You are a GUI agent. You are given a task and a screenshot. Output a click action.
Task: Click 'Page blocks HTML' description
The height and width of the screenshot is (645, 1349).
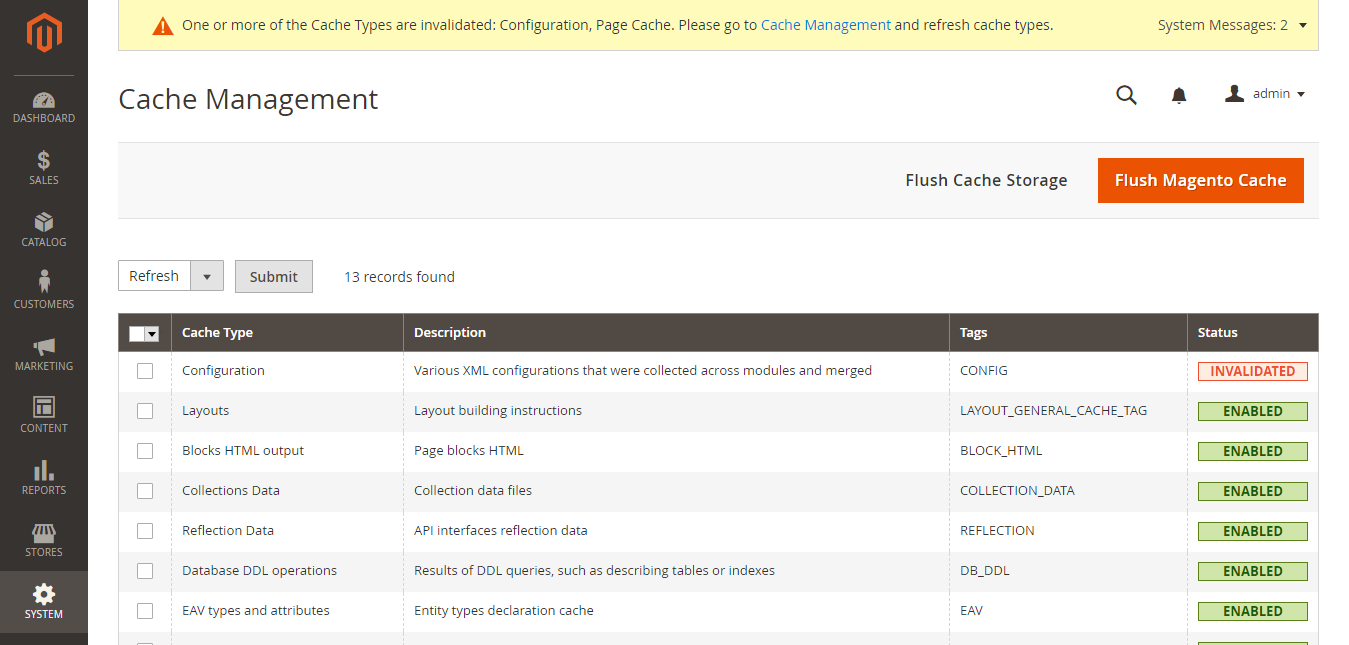[x=469, y=451]
